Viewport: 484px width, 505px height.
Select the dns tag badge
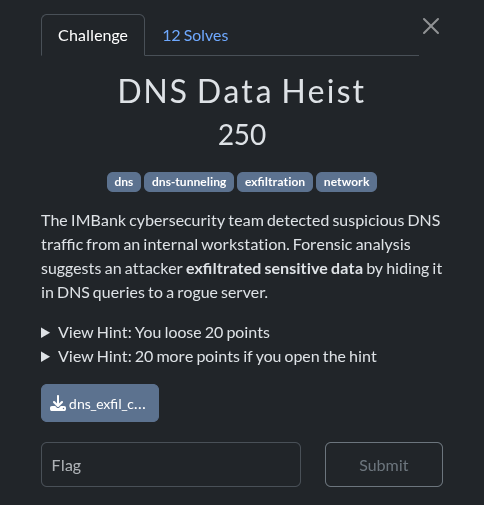point(124,182)
